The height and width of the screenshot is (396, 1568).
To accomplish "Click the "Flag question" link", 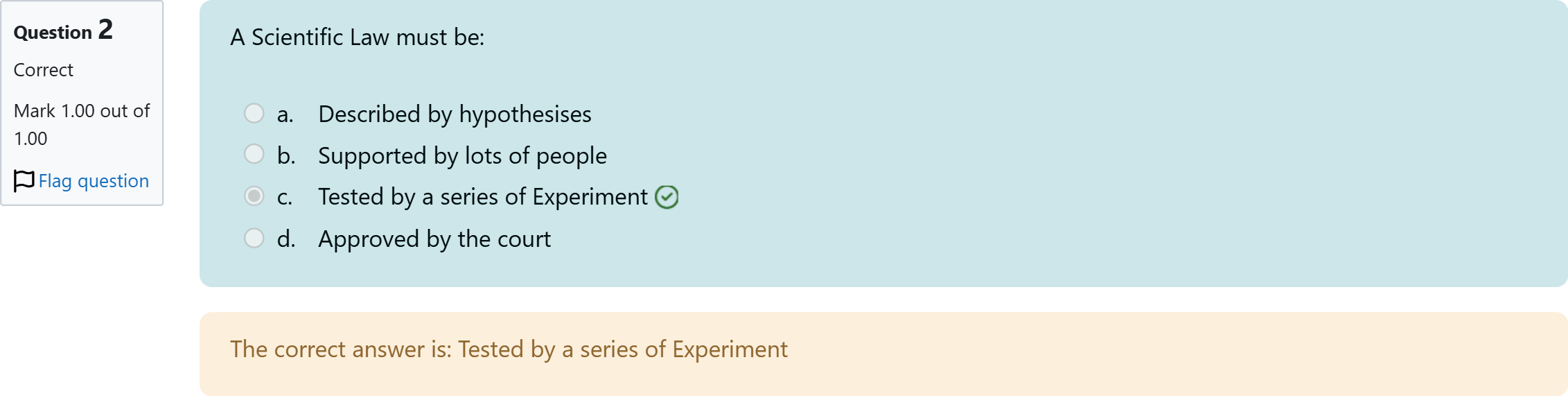I will tap(94, 181).
